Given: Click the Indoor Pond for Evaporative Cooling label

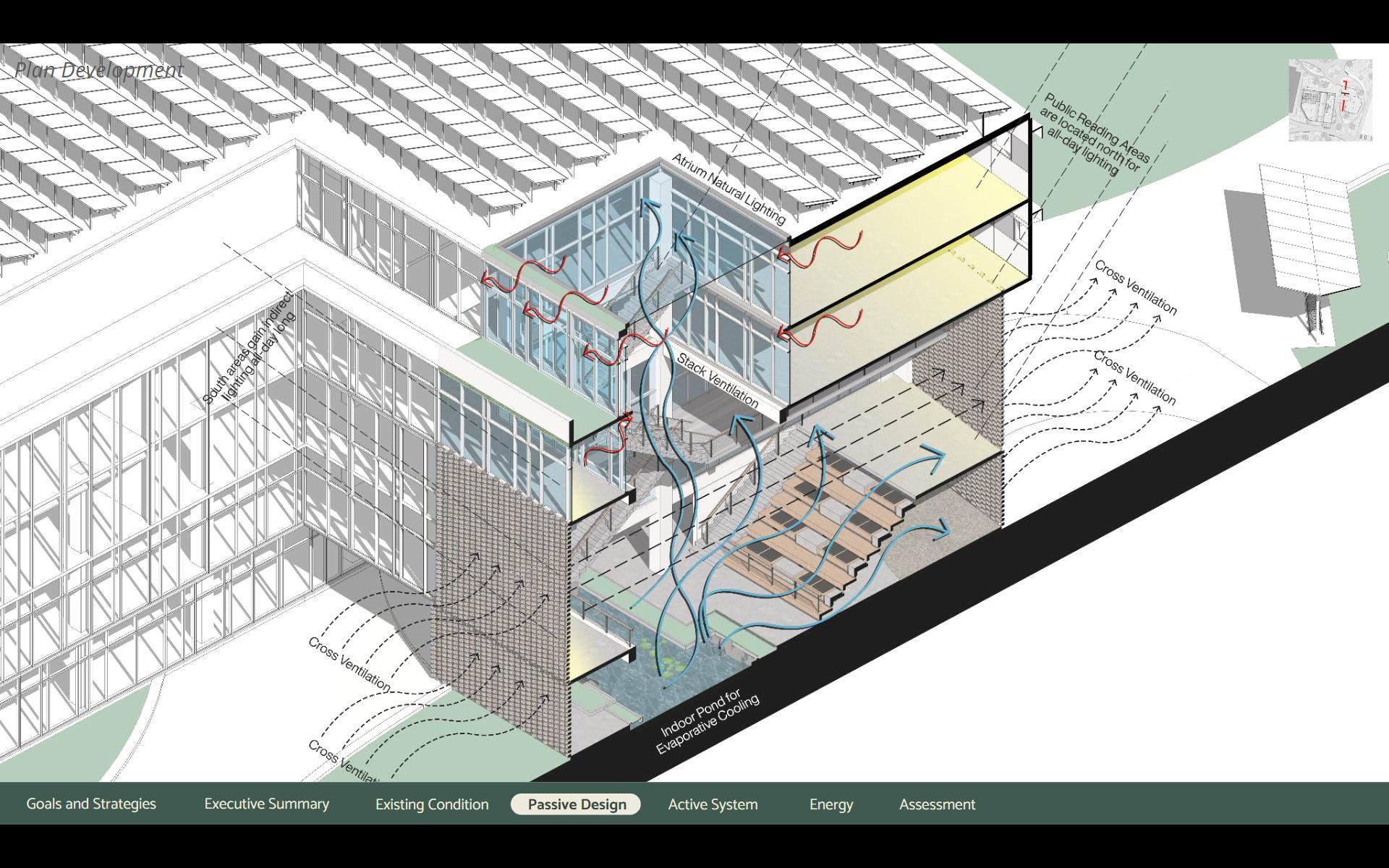Looking at the screenshot, I should coord(708,722).
